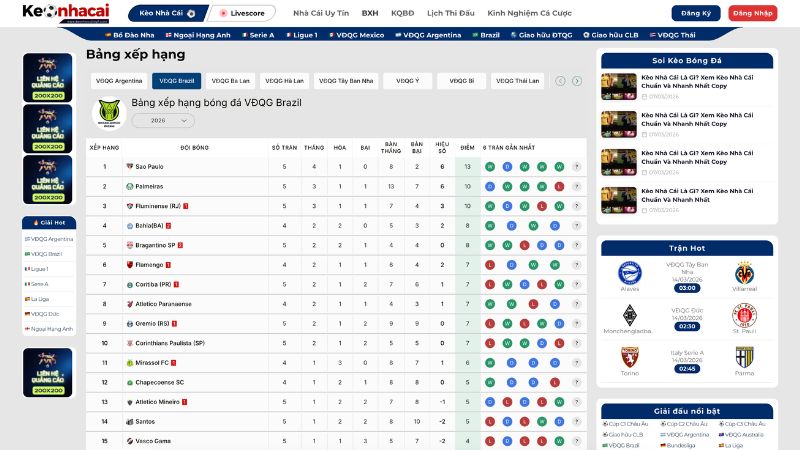Viewport: 800px width, 450px height.
Task: Click the Monchengladbach team logo
Action: 630,315
